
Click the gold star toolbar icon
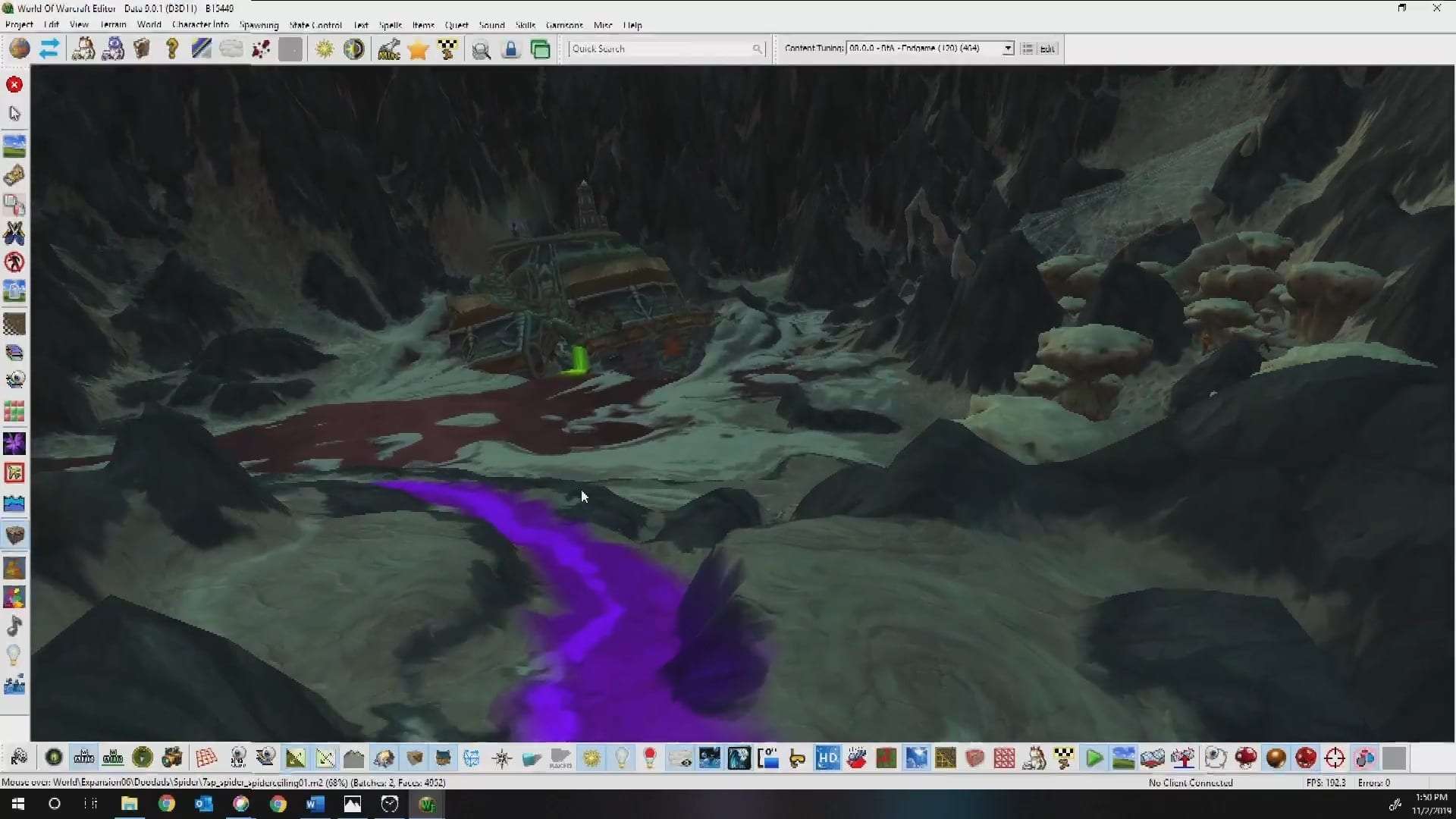click(x=418, y=50)
